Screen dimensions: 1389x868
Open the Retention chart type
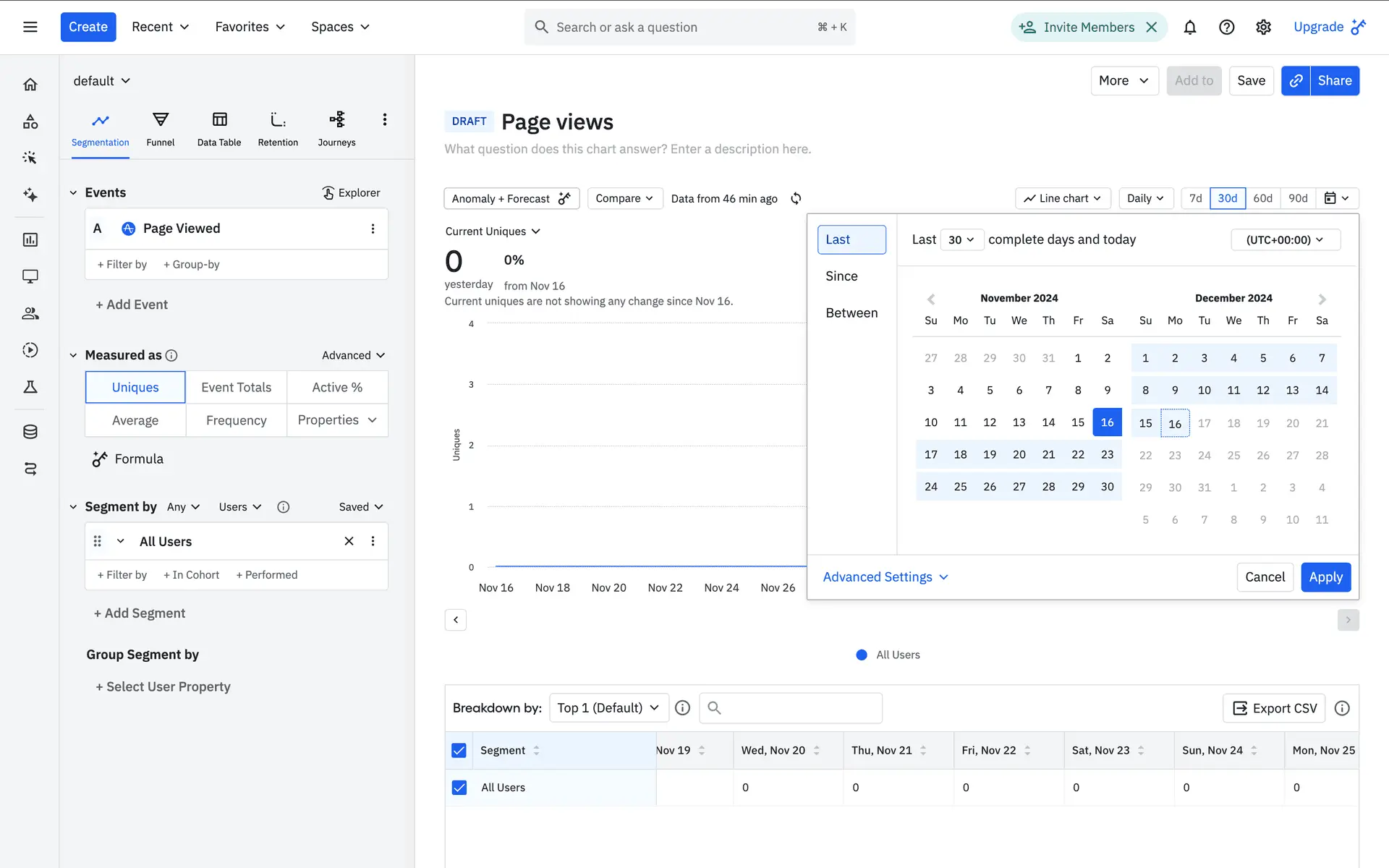coord(278,129)
